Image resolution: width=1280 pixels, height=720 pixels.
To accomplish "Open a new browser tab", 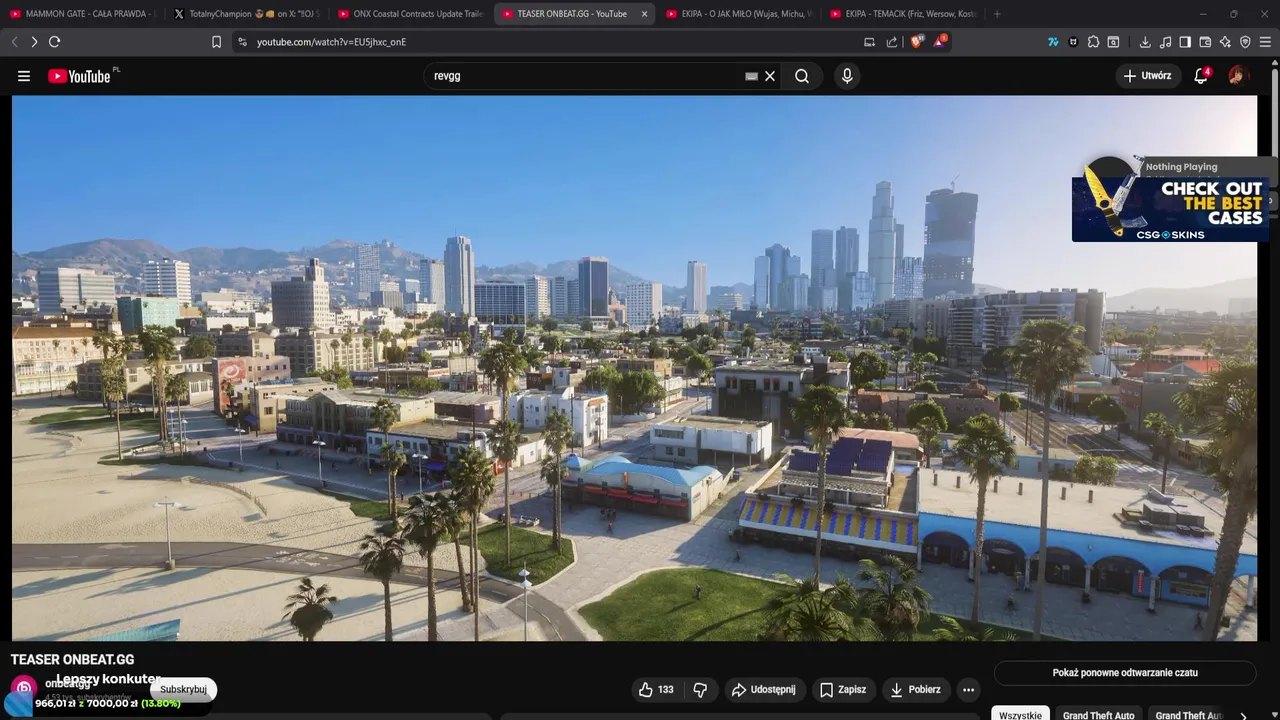I will coord(997,14).
